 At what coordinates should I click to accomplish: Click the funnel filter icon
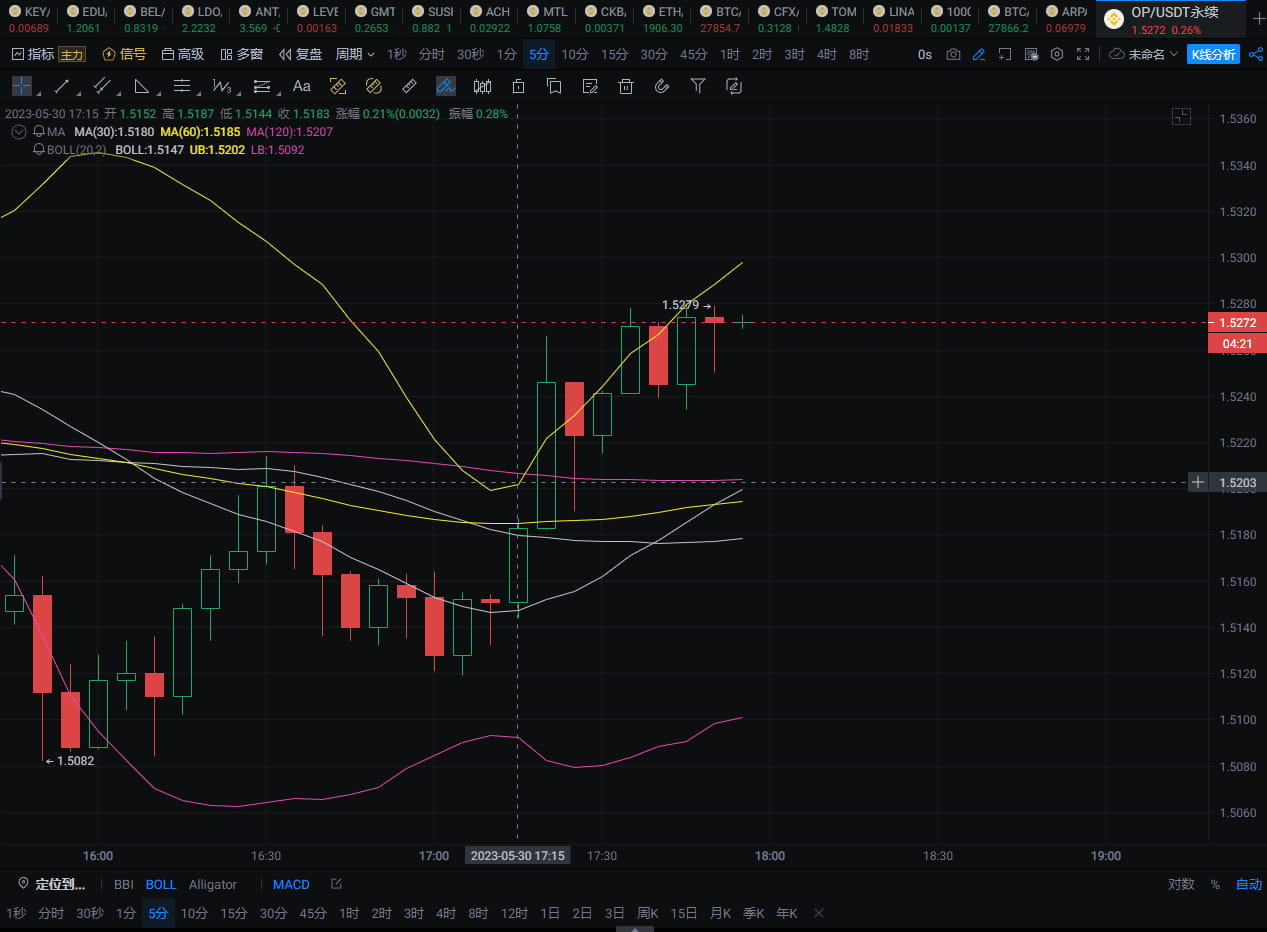click(x=698, y=86)
